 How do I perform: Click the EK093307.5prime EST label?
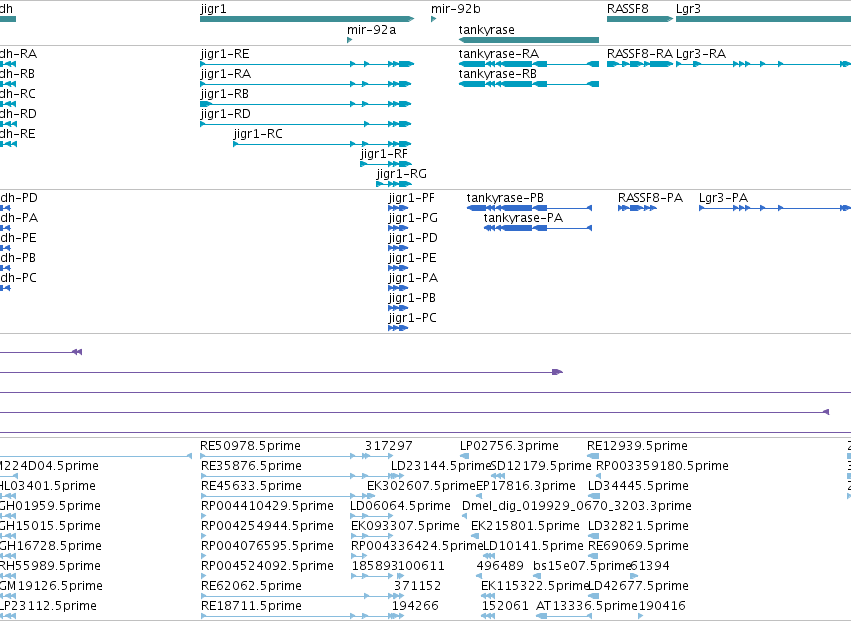click(405, 527)
